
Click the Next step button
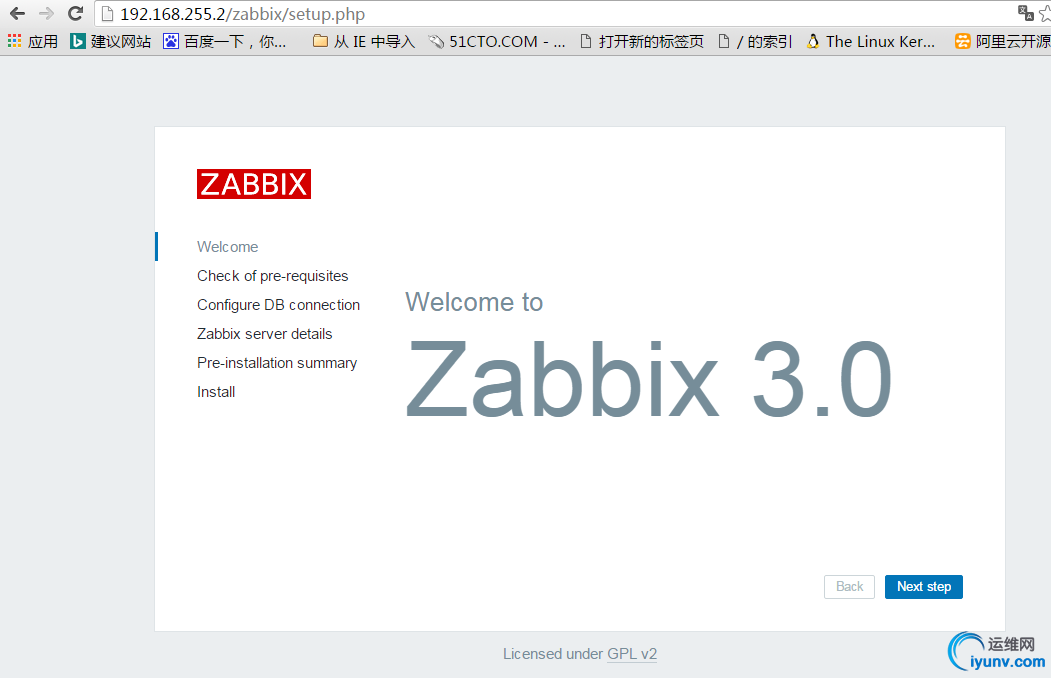pos(924,587)
